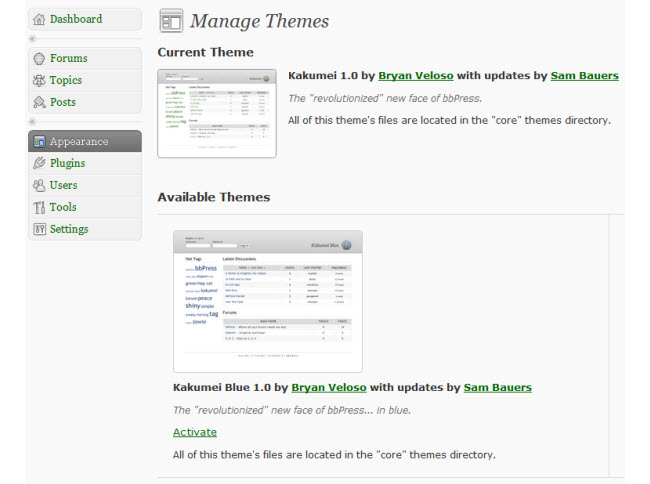
Task: Click the 'in blue' theme description text
Action: pyautogui.click(x=292, y=410)
